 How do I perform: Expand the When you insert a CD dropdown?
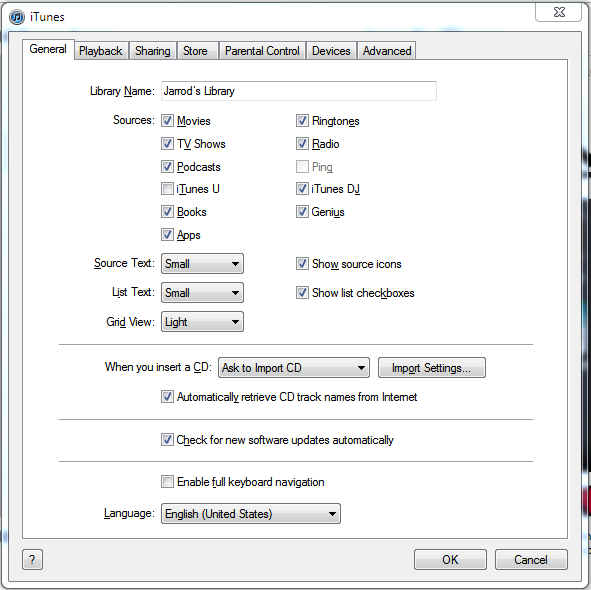[x=294, y=368]
